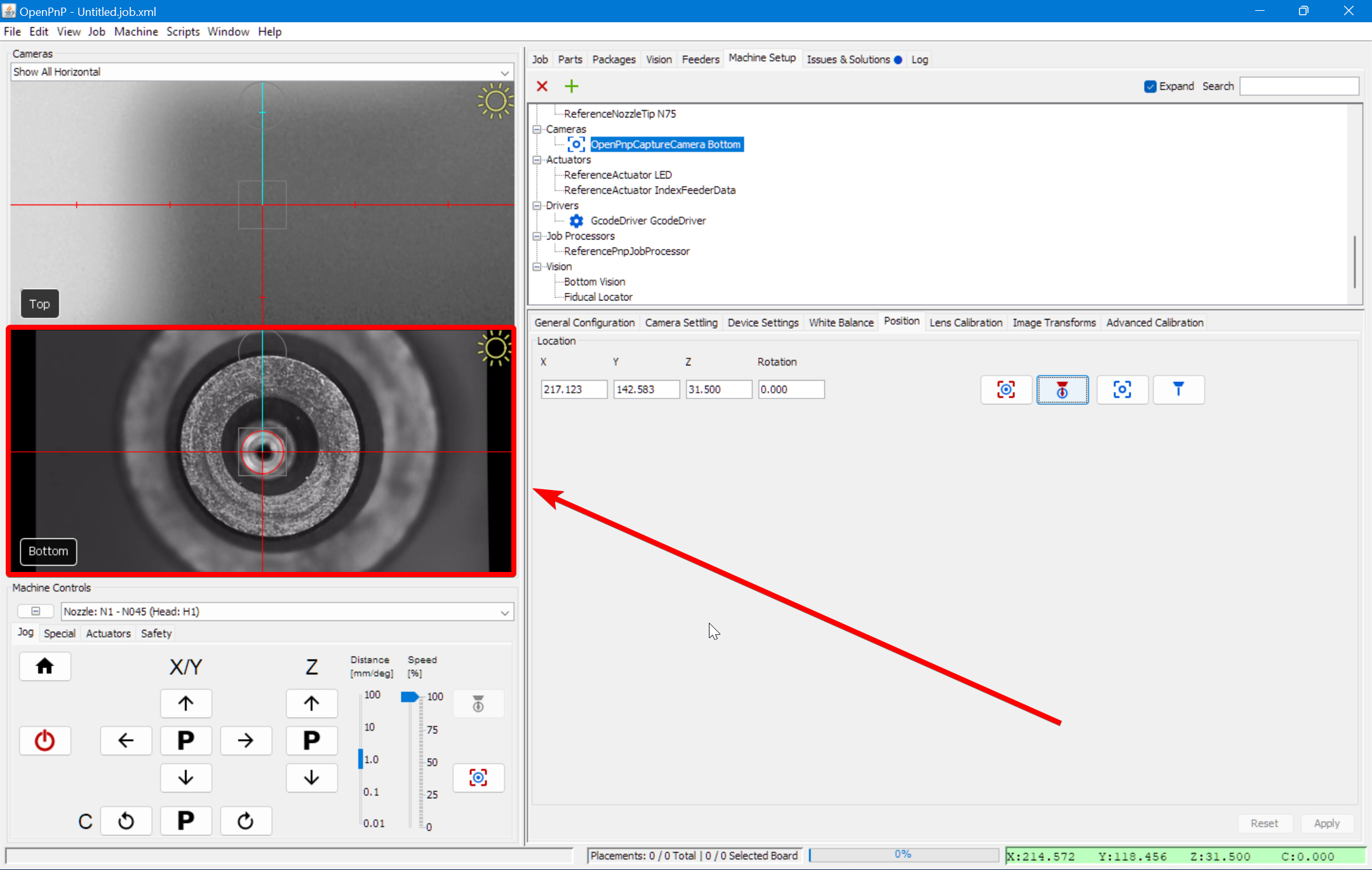Click the nozzle position capture icon beside X fields
This screenshot has width=1372, height=870.
(1063, 390)
